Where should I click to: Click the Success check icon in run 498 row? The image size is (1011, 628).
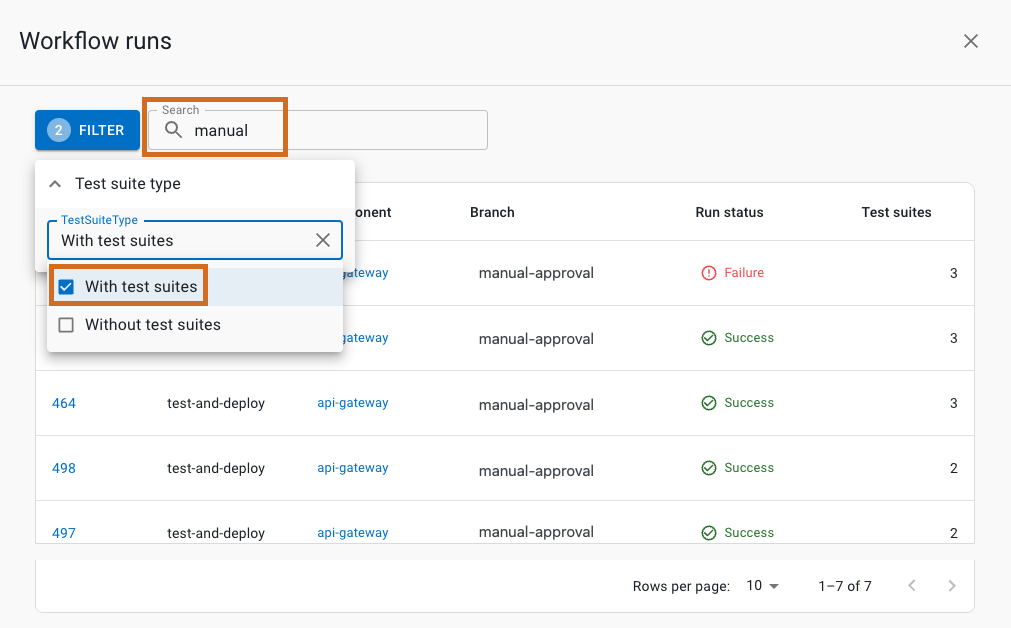[709, 468]
